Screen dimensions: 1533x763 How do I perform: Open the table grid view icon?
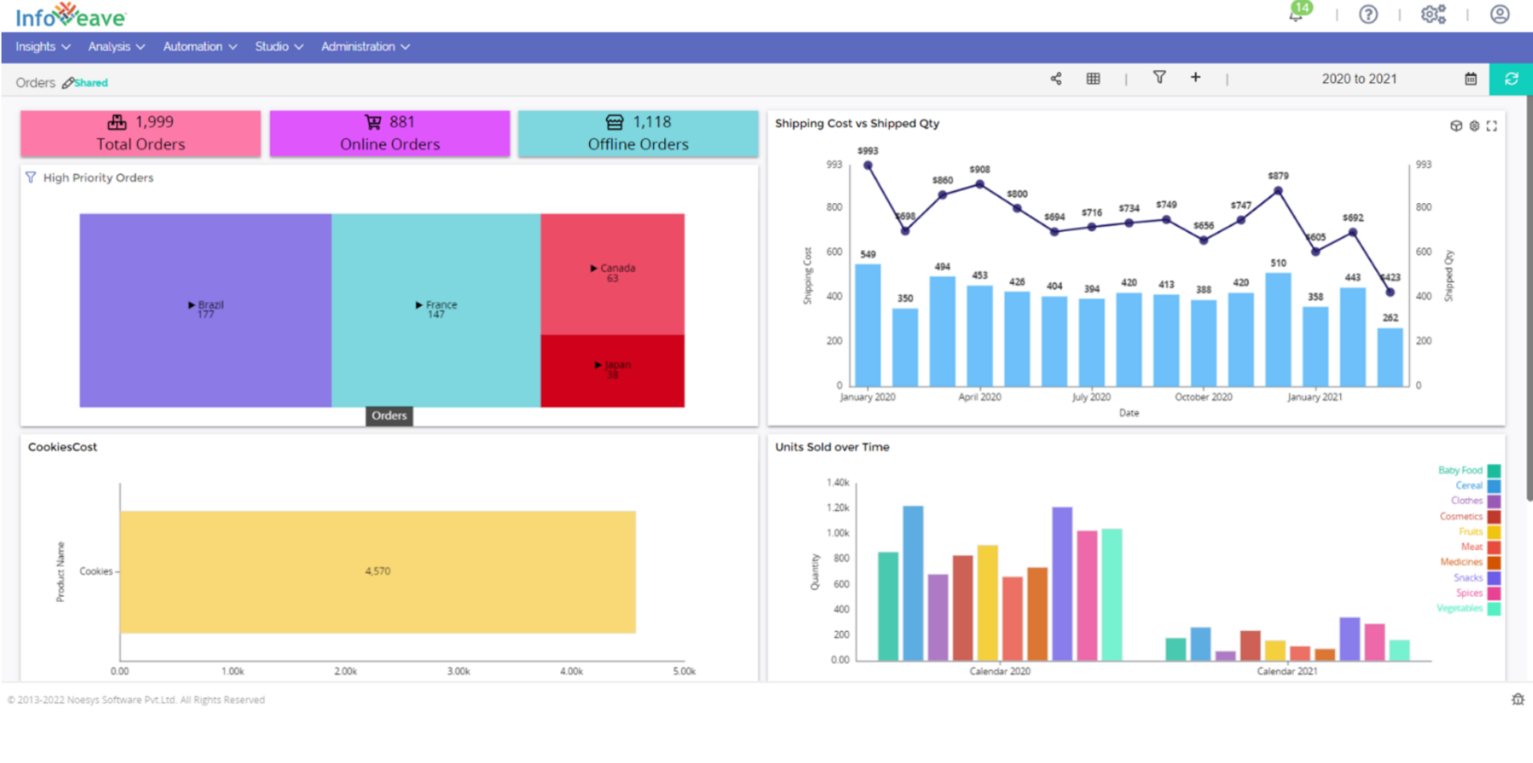coord(1093,78)
